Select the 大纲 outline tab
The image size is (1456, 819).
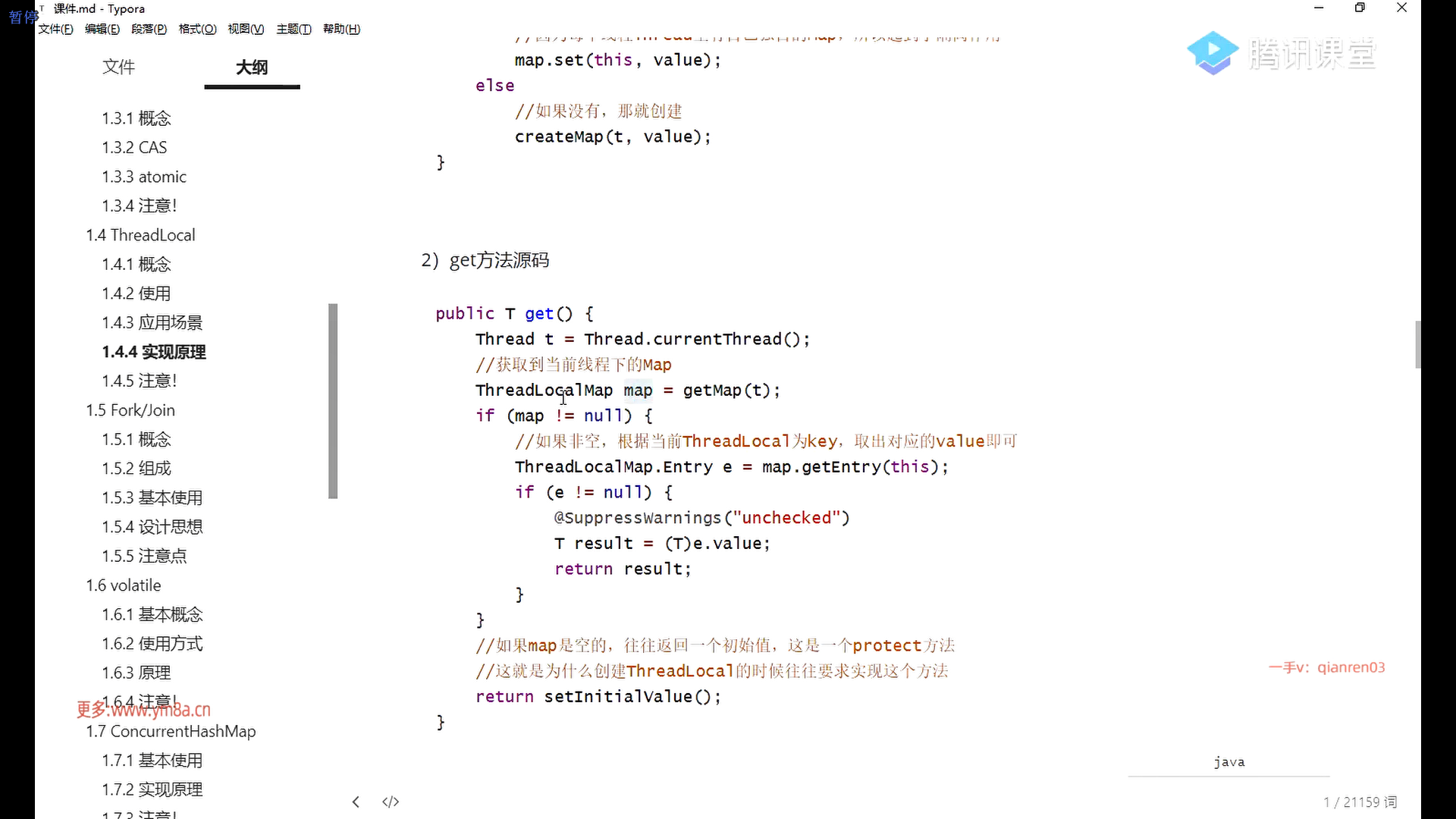[252, 67]
